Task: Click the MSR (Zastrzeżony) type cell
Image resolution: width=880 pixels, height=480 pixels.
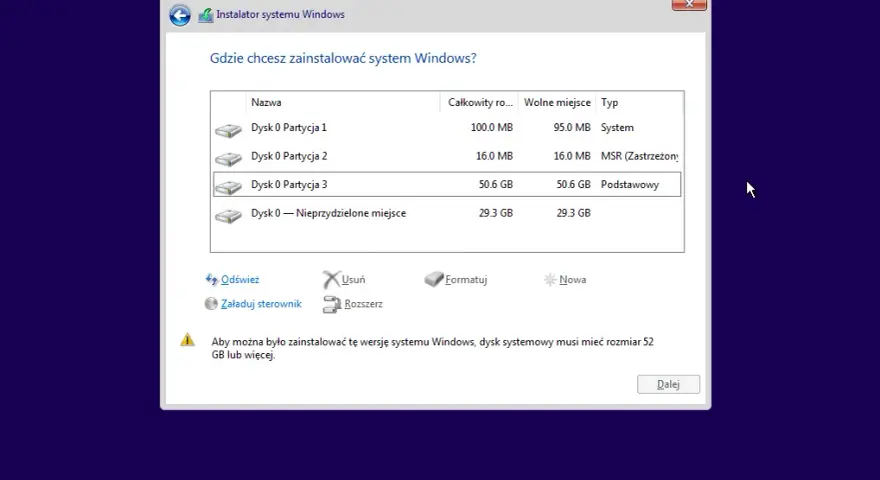Action: [639, 156]
